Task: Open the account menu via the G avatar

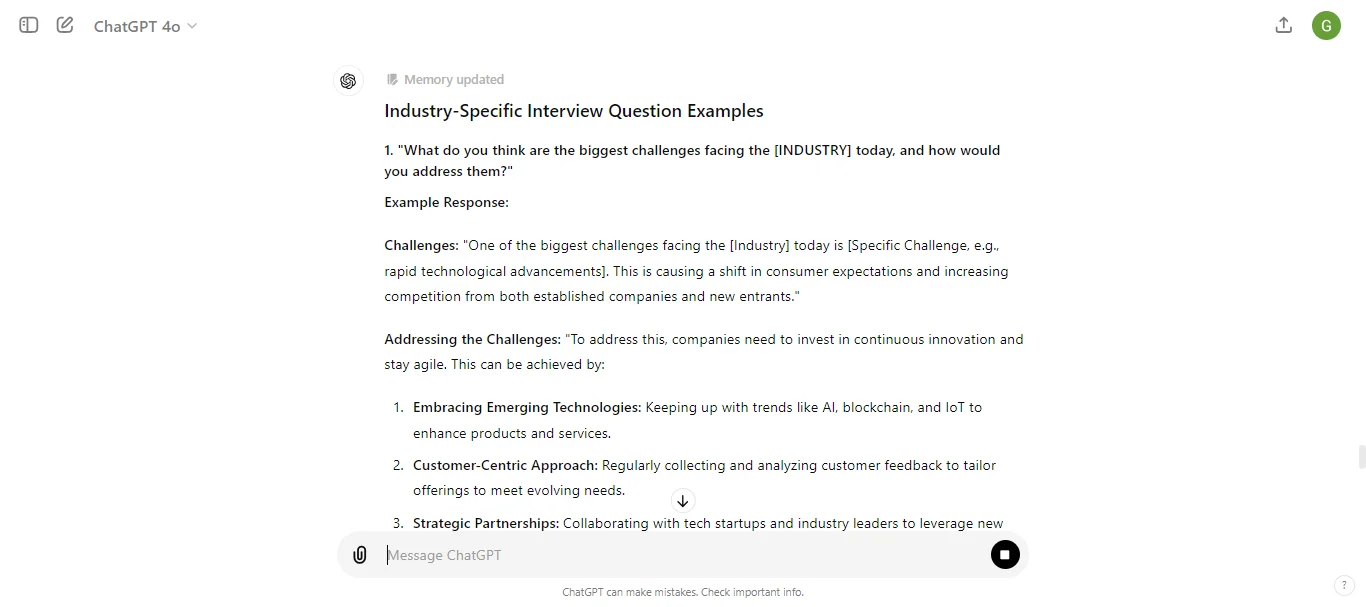Action: [x=1327, y=25]
